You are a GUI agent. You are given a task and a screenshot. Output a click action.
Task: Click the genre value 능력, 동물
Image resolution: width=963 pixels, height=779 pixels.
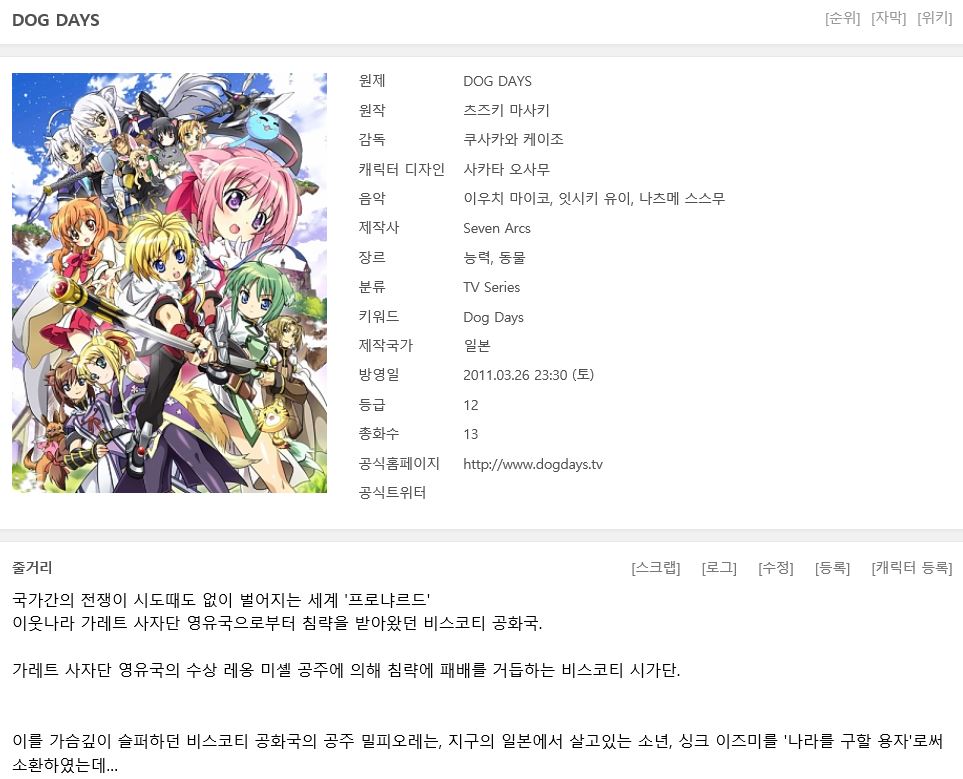pyautogui.click(x=494, y=257)
